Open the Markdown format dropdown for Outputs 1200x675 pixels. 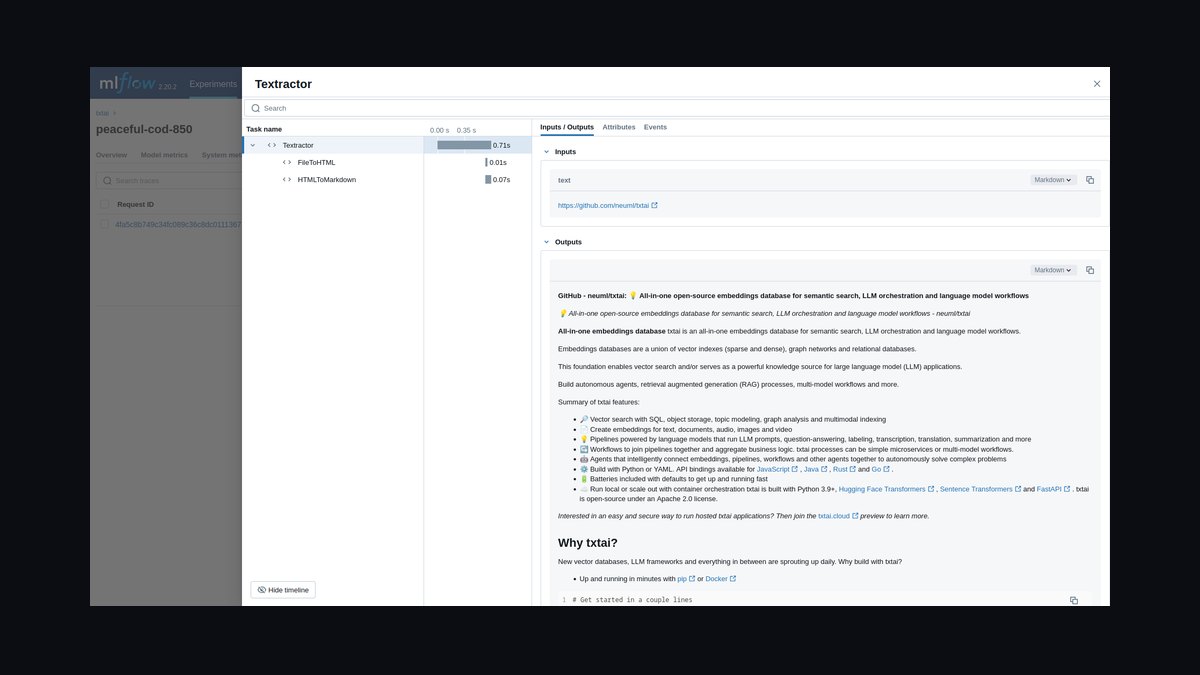[x=1053, y=270]
